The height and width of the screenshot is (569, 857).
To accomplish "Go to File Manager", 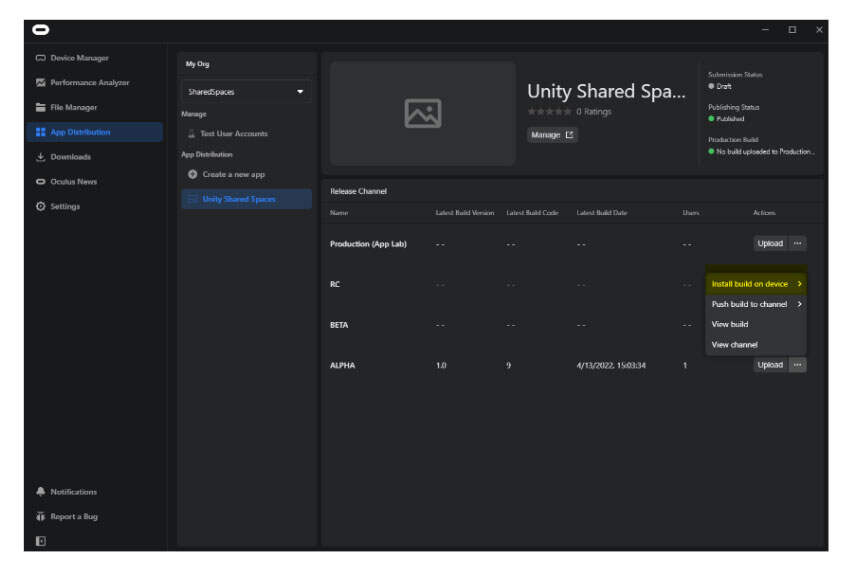I will pos(73,107).
